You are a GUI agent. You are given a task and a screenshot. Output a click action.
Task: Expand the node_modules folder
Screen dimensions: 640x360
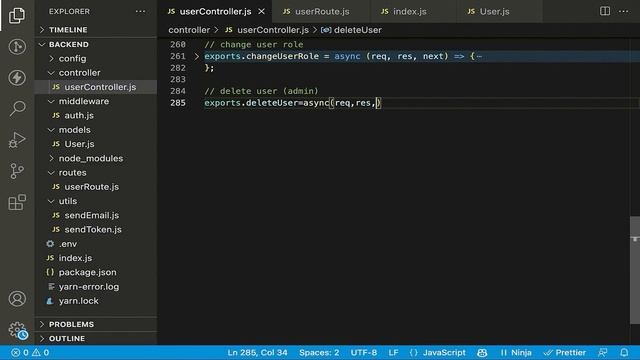(96, 158)
